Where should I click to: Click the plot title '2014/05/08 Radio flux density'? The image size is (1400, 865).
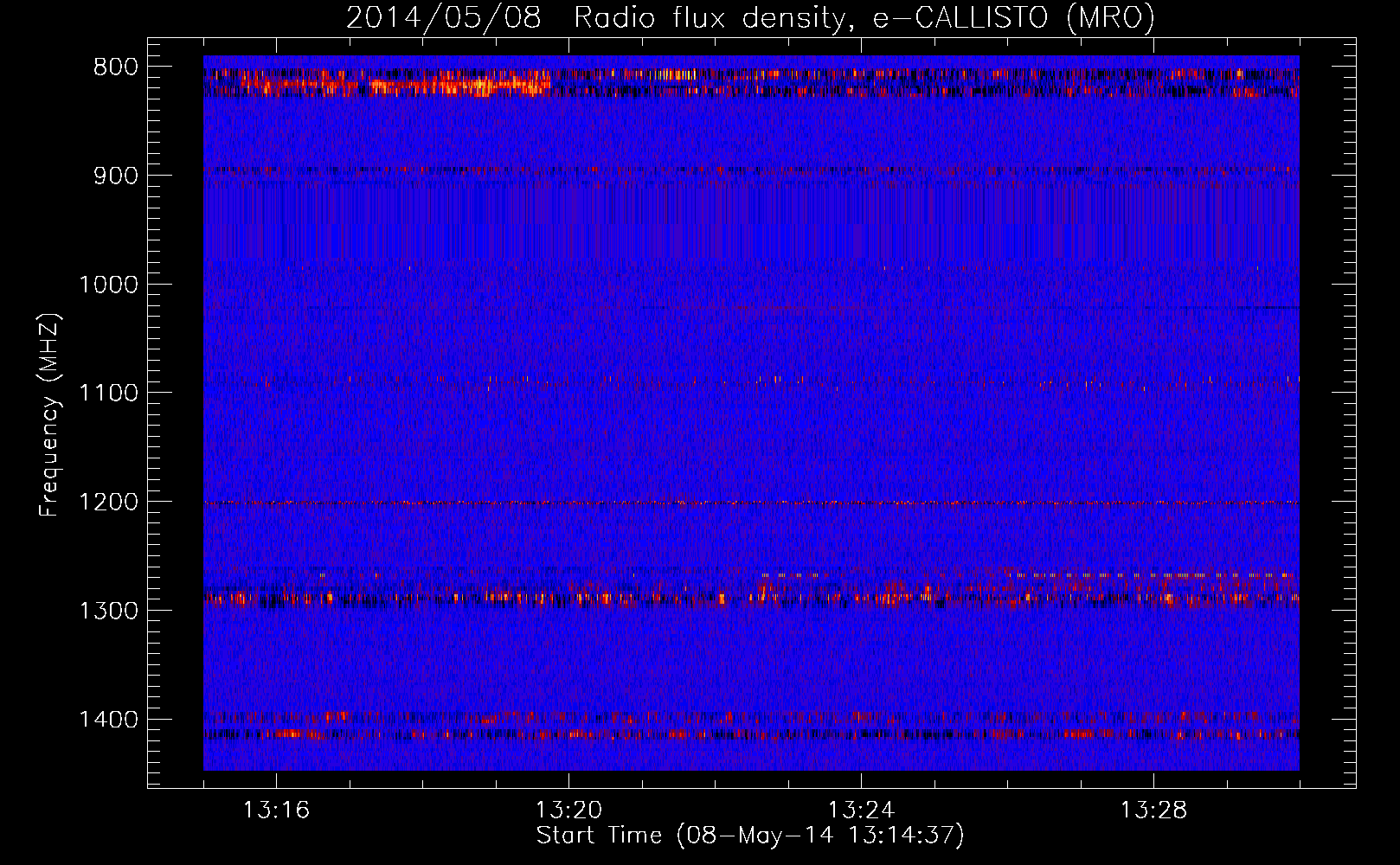[x=750, y=17]
